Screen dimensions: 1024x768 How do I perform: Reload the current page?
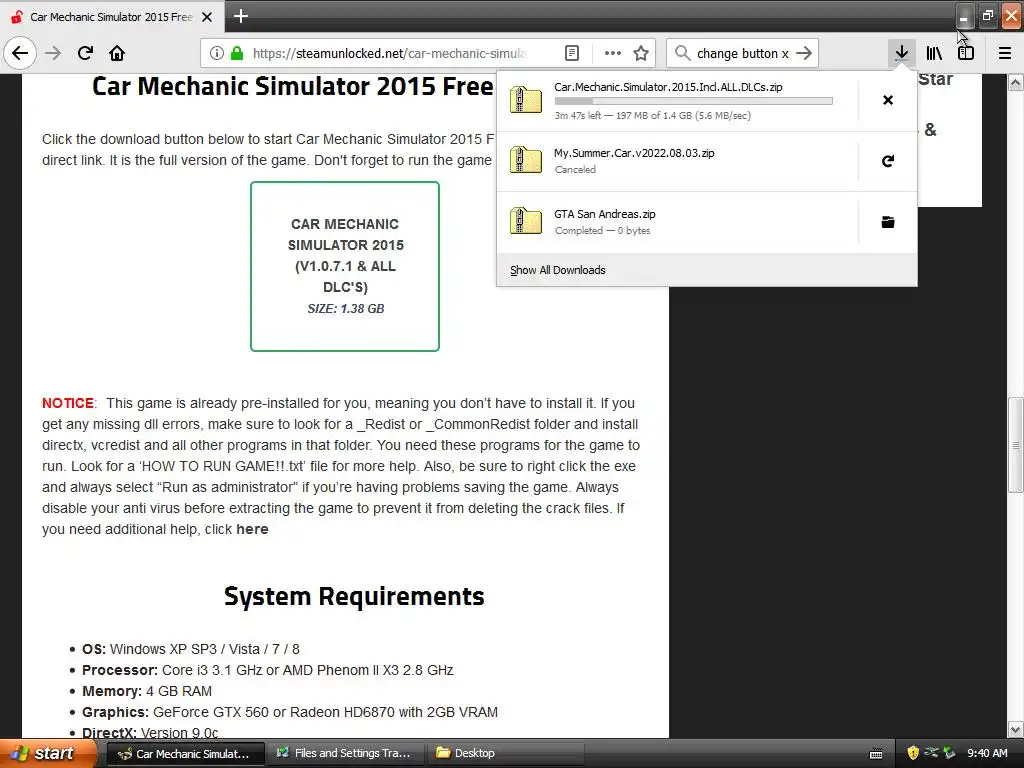click(x=85, y=53)
